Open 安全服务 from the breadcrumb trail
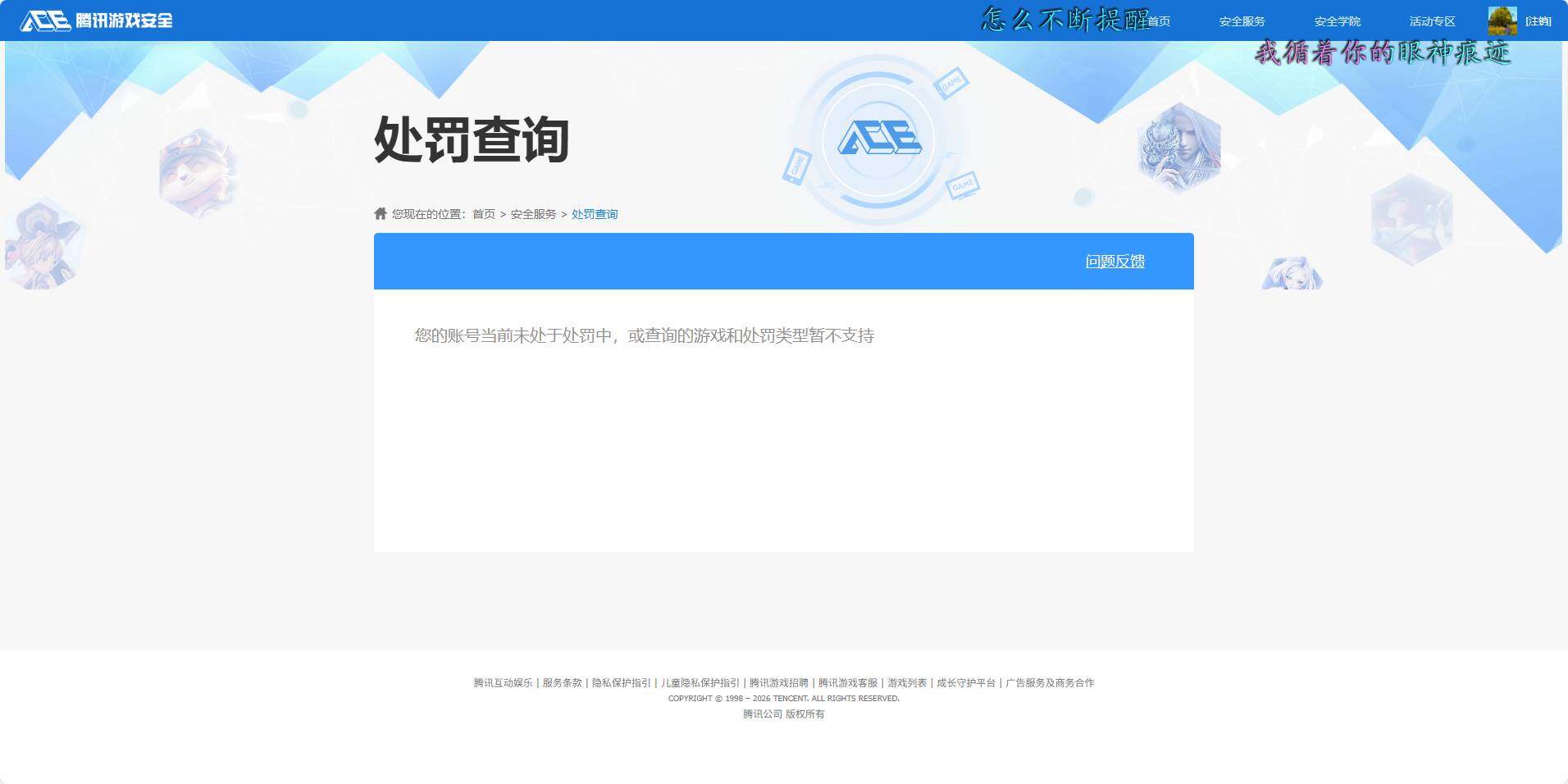The height and width of the screenshot is (784, 1568). pyautogui.click(x=531, y=213)
